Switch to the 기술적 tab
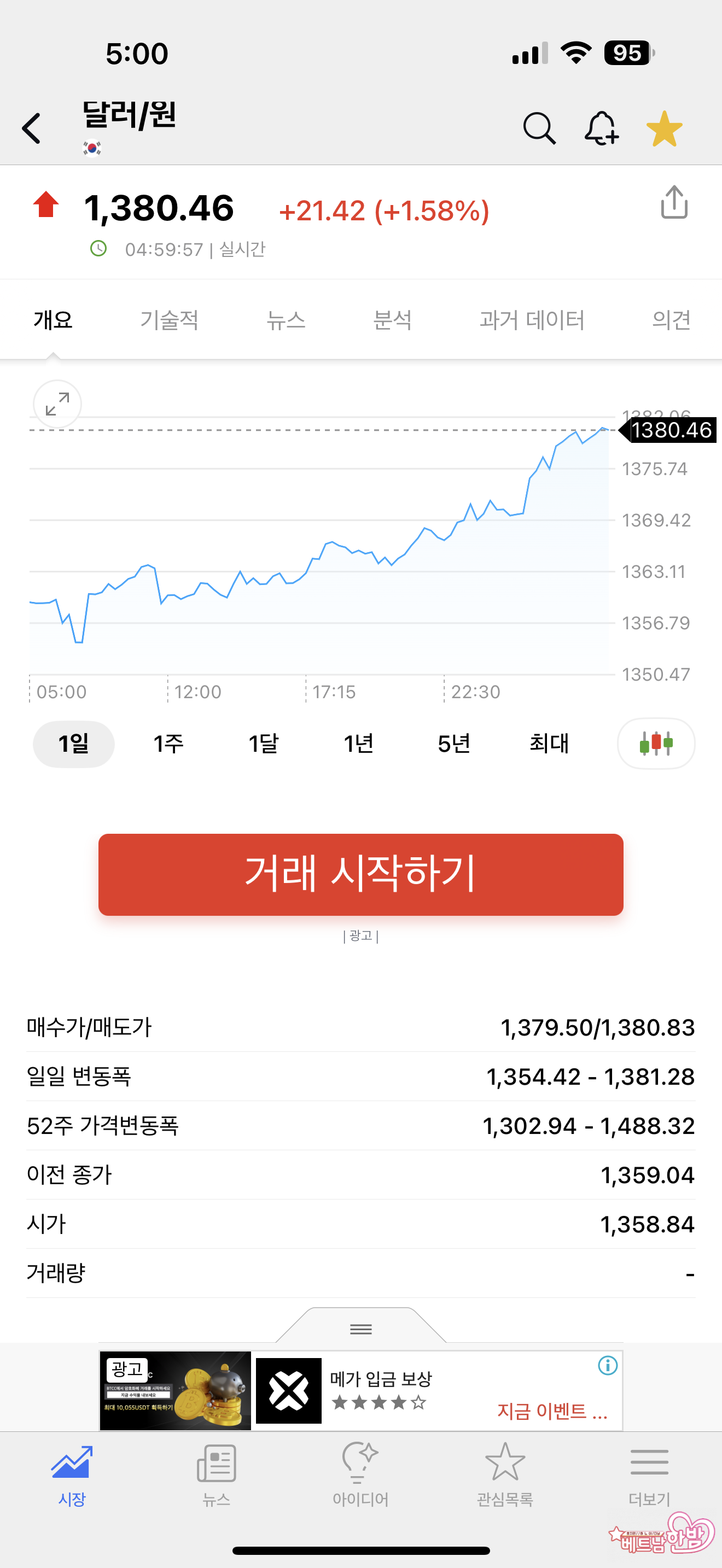The width and height of the screenshot is (722, 1568). 169,320
